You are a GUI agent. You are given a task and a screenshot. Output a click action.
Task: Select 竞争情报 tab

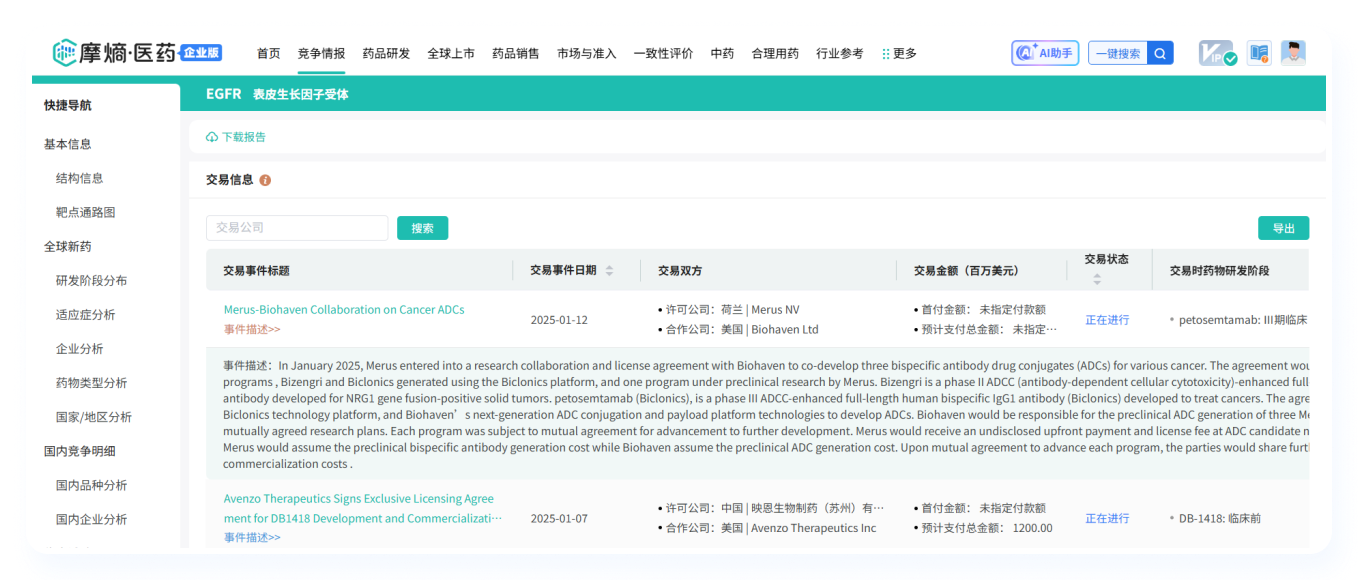click(321, 54)
